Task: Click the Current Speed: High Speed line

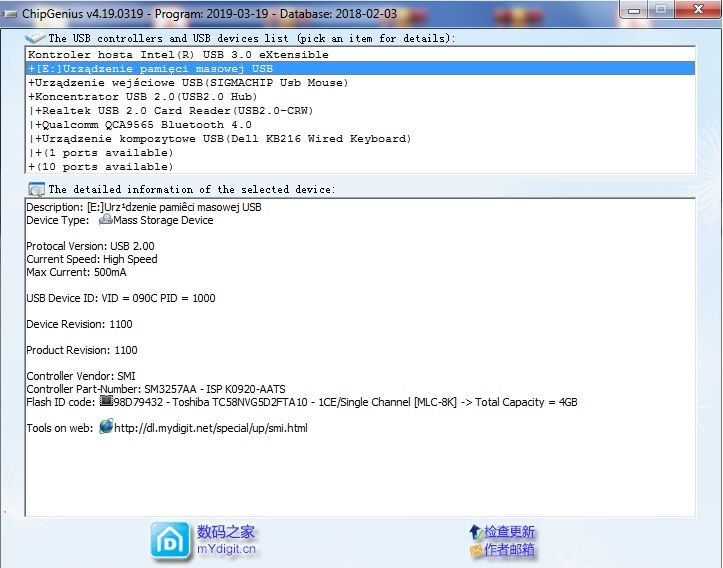Action: tap(92, 259)
